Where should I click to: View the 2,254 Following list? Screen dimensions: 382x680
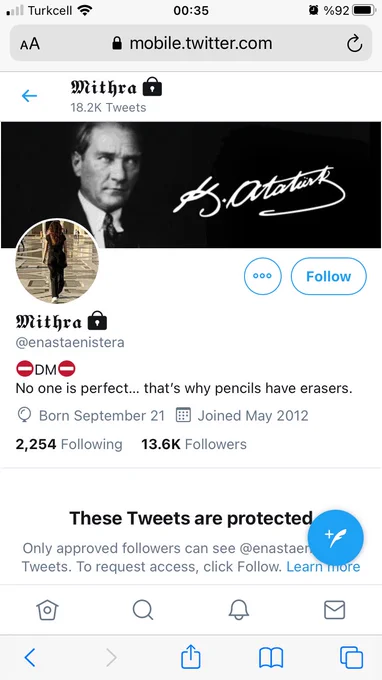point(69,444)
